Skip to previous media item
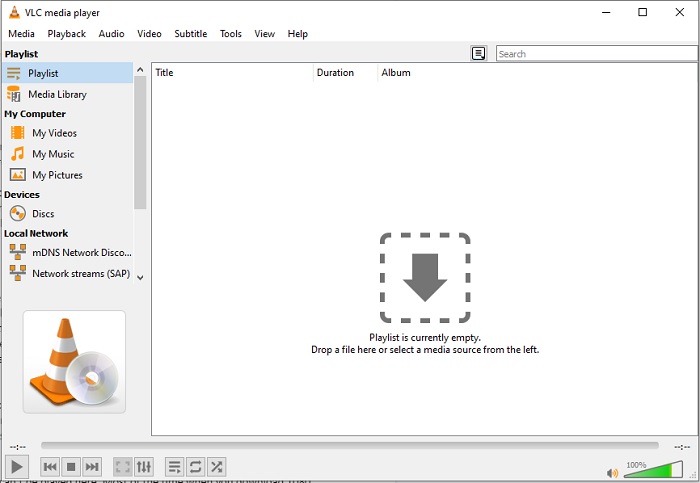This screenshot has height=483, width=700. (x=50, y=467)
